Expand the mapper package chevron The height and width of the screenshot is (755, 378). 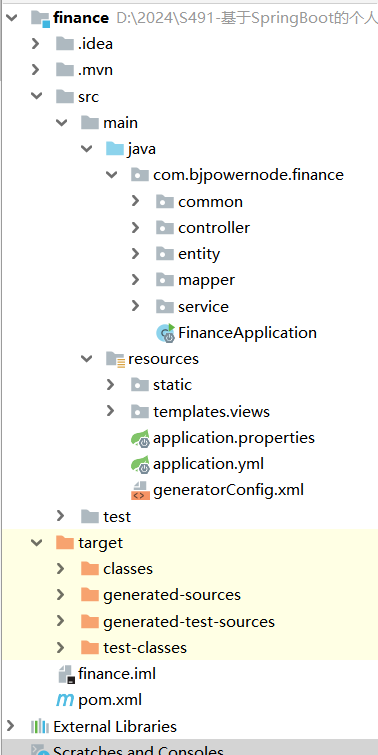coord(135,279)
